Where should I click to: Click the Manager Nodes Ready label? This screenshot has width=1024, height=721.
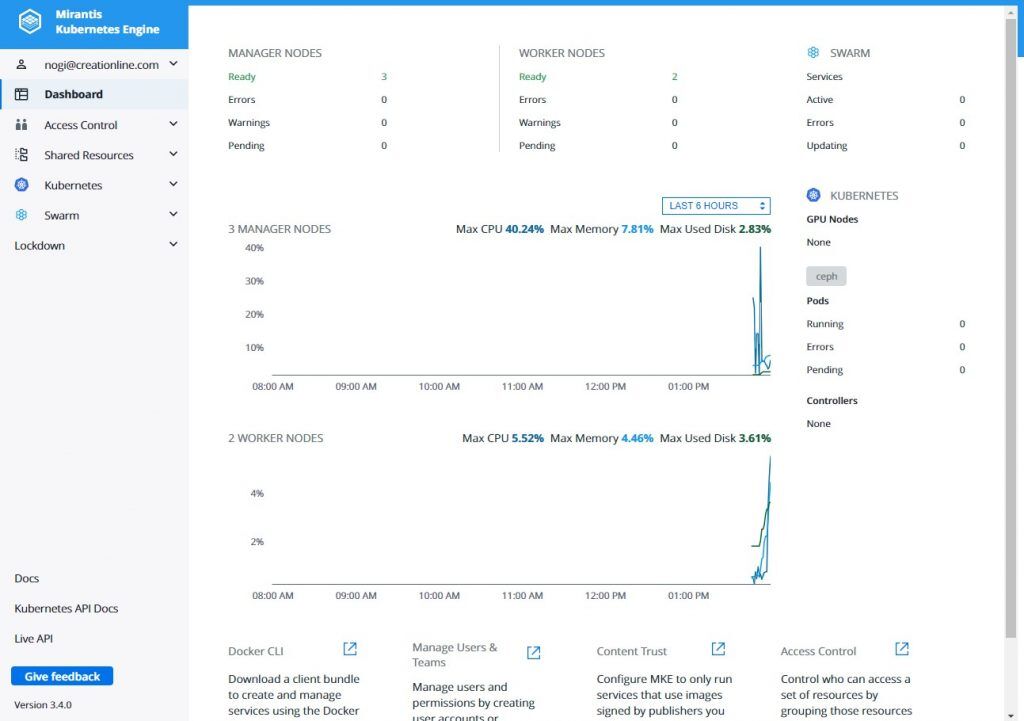click(242, 76)
